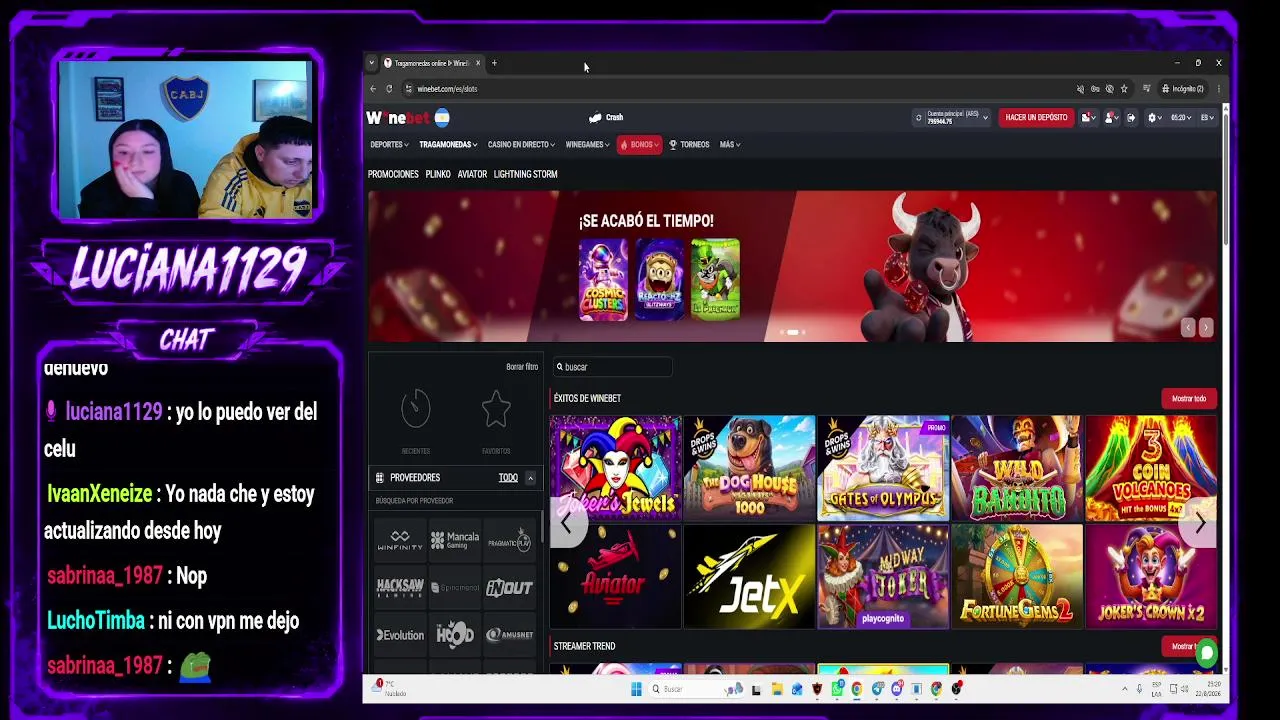Select the Winfinity provider logo
The image size is (1280, 720).
[x=400, y=541]
